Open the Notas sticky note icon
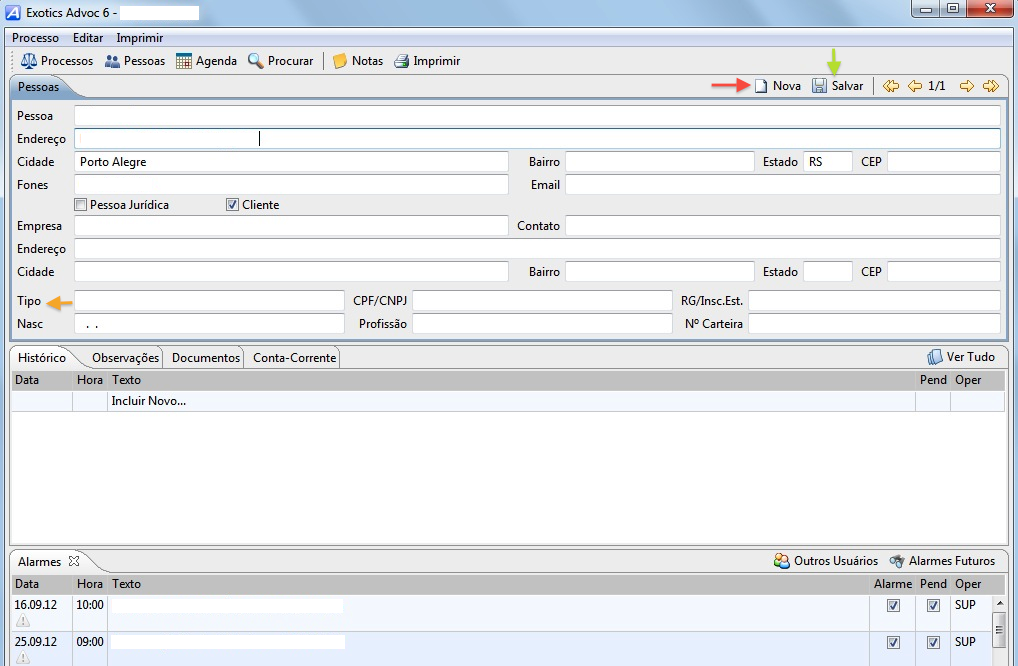1018x666 pixels. click(340, 61)
